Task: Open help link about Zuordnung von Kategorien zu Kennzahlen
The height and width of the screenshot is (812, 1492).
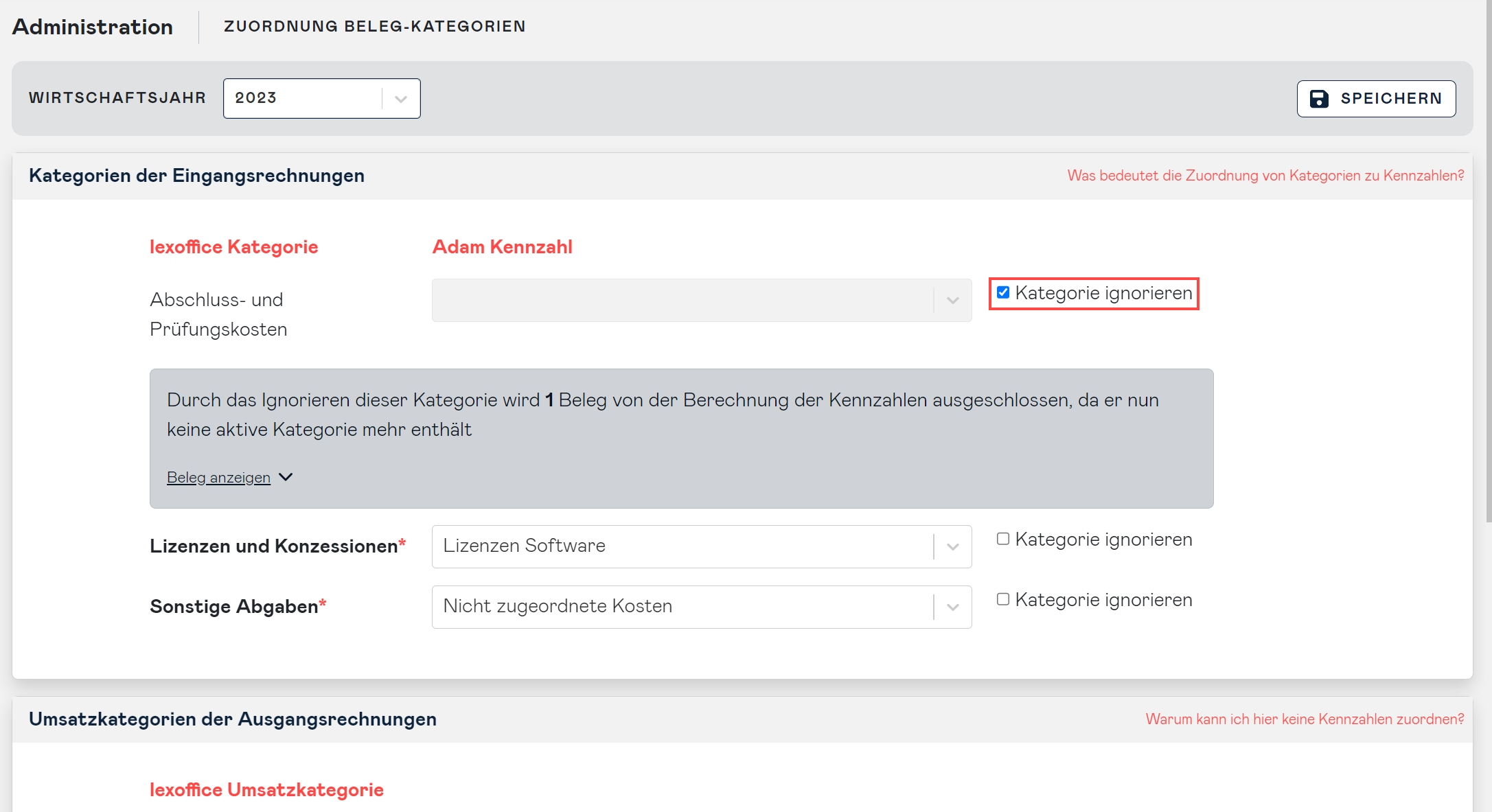Action: pos(1265,176)
